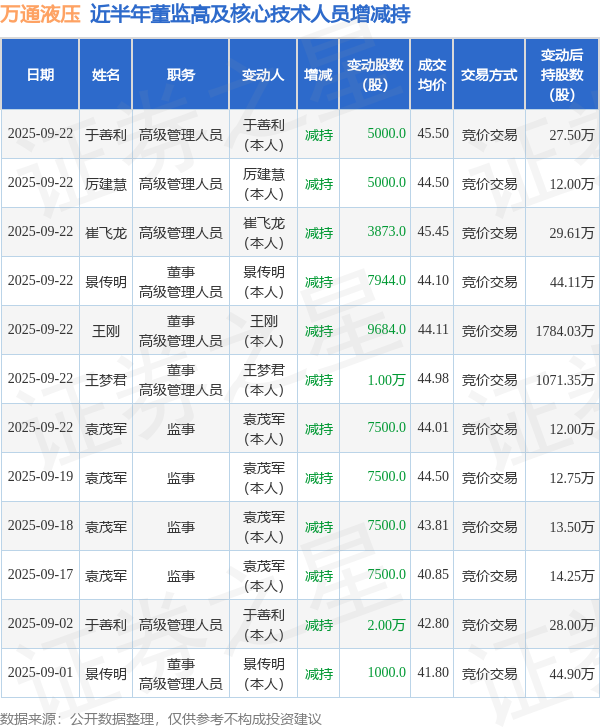The width and height of the screenshot is (600, 728).
Task: Click the 近半年董监高及核心技术人员增减持 heading
Action: 250,14
